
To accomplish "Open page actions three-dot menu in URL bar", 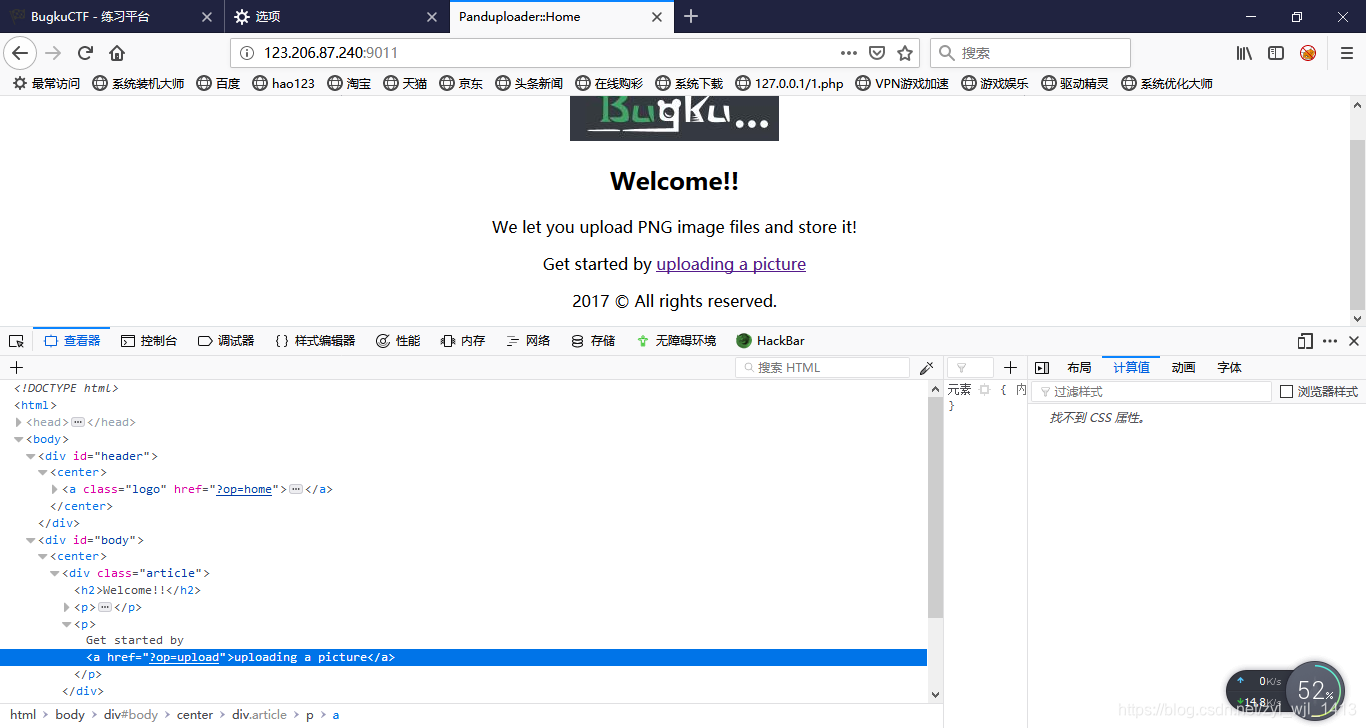I will (x=848, y=53).
